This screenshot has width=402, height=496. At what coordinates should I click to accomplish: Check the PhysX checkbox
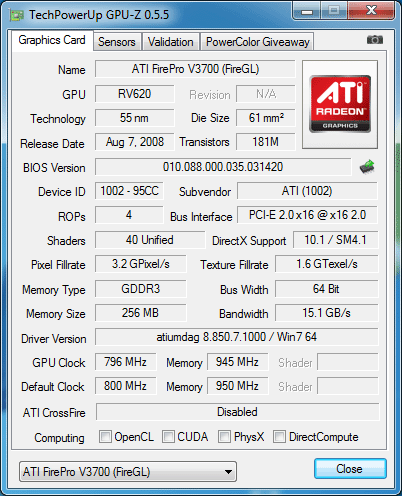224,437
